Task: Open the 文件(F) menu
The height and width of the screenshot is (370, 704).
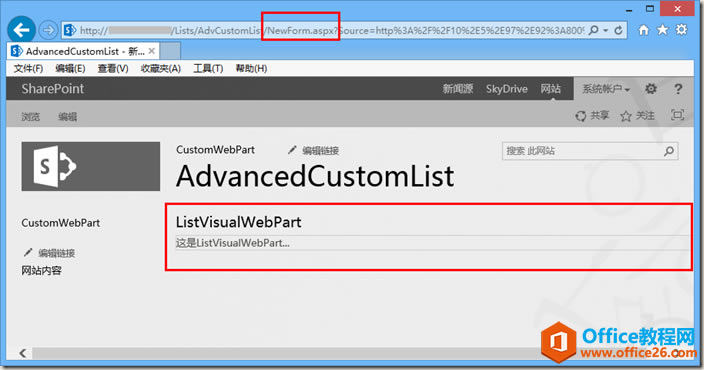Action: (x=28, y=68)
